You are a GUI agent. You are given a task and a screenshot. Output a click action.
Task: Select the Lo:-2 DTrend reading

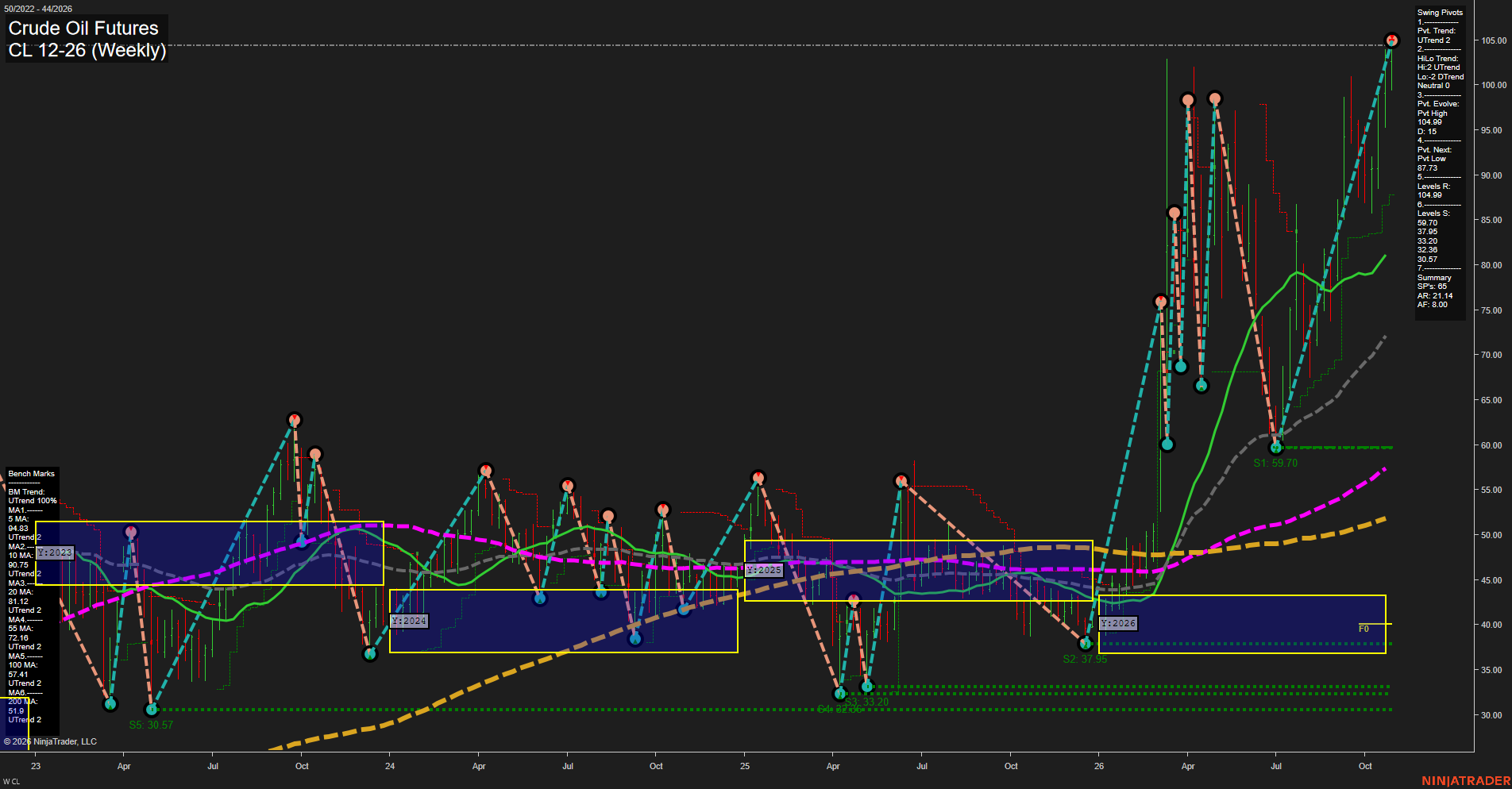1441,77
